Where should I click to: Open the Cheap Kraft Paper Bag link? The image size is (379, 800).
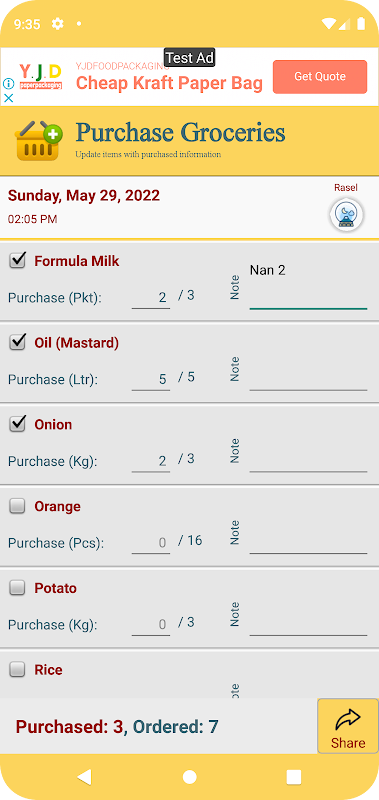[169, 83]
